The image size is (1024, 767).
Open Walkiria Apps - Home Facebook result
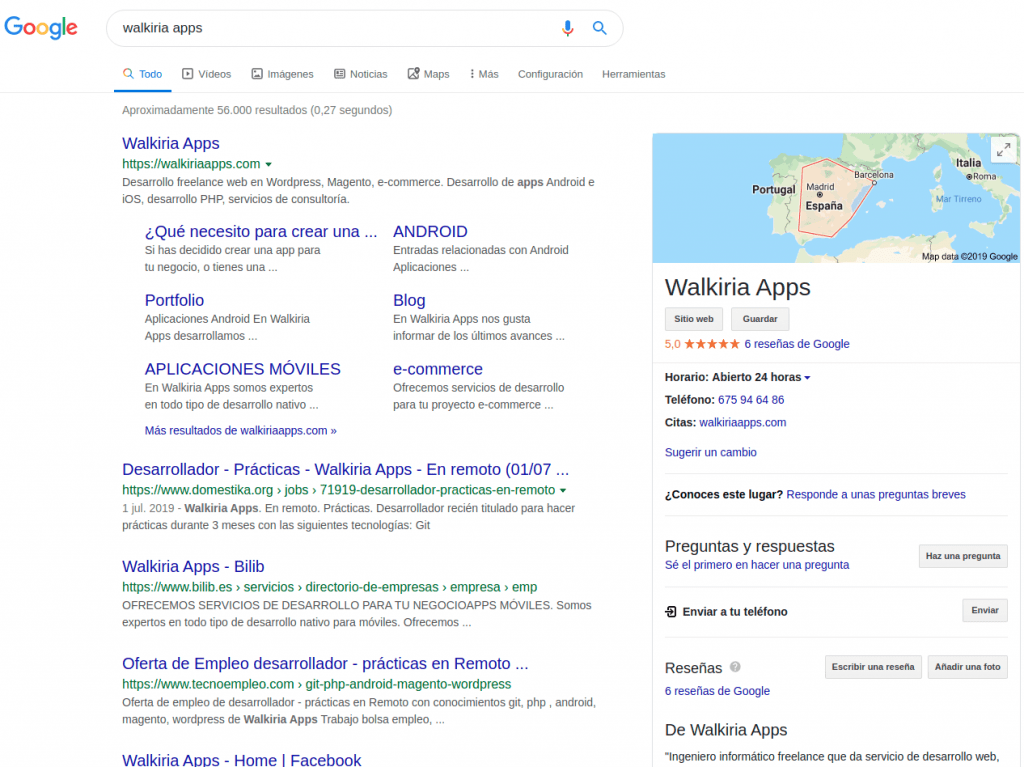click(241, 760)
